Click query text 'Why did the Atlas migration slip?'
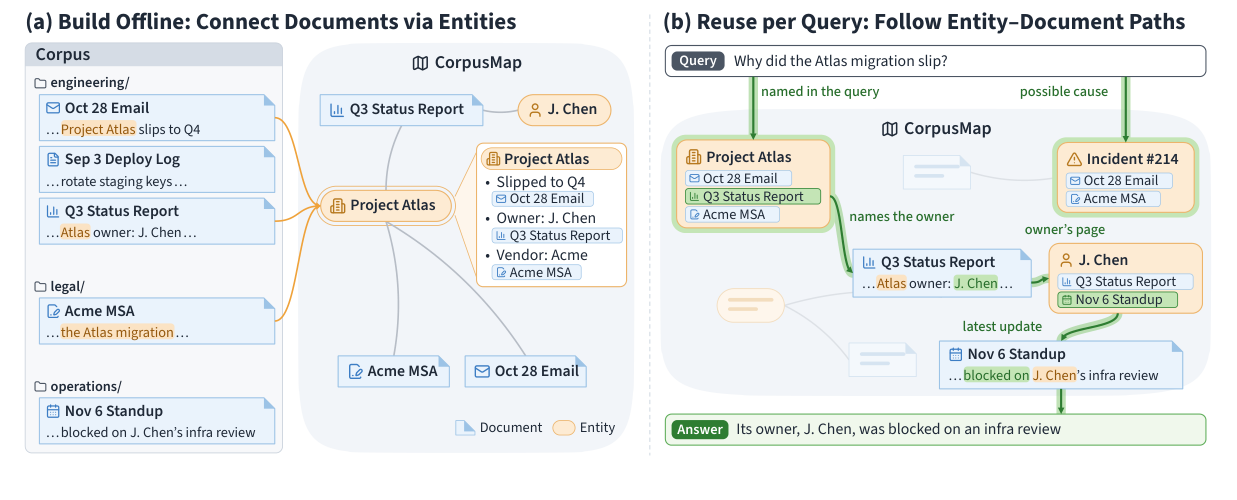The width and height of the screenshot is (1237, 500). tap(840, 61)
